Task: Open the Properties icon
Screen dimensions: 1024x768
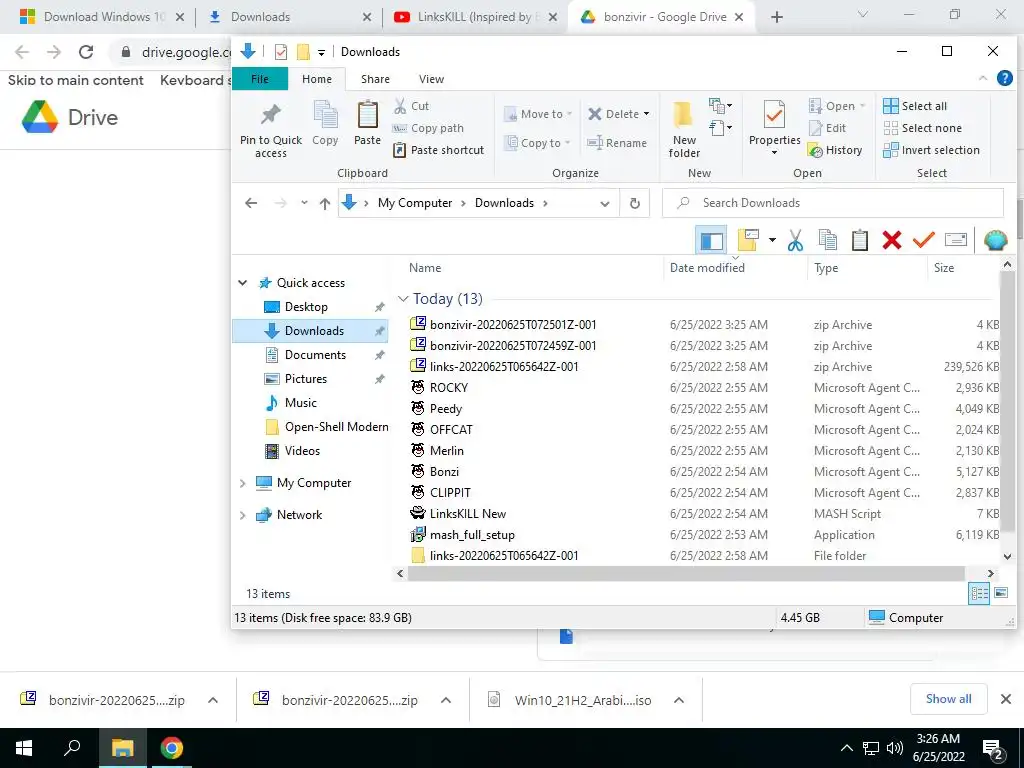Action: click(774, 116)
